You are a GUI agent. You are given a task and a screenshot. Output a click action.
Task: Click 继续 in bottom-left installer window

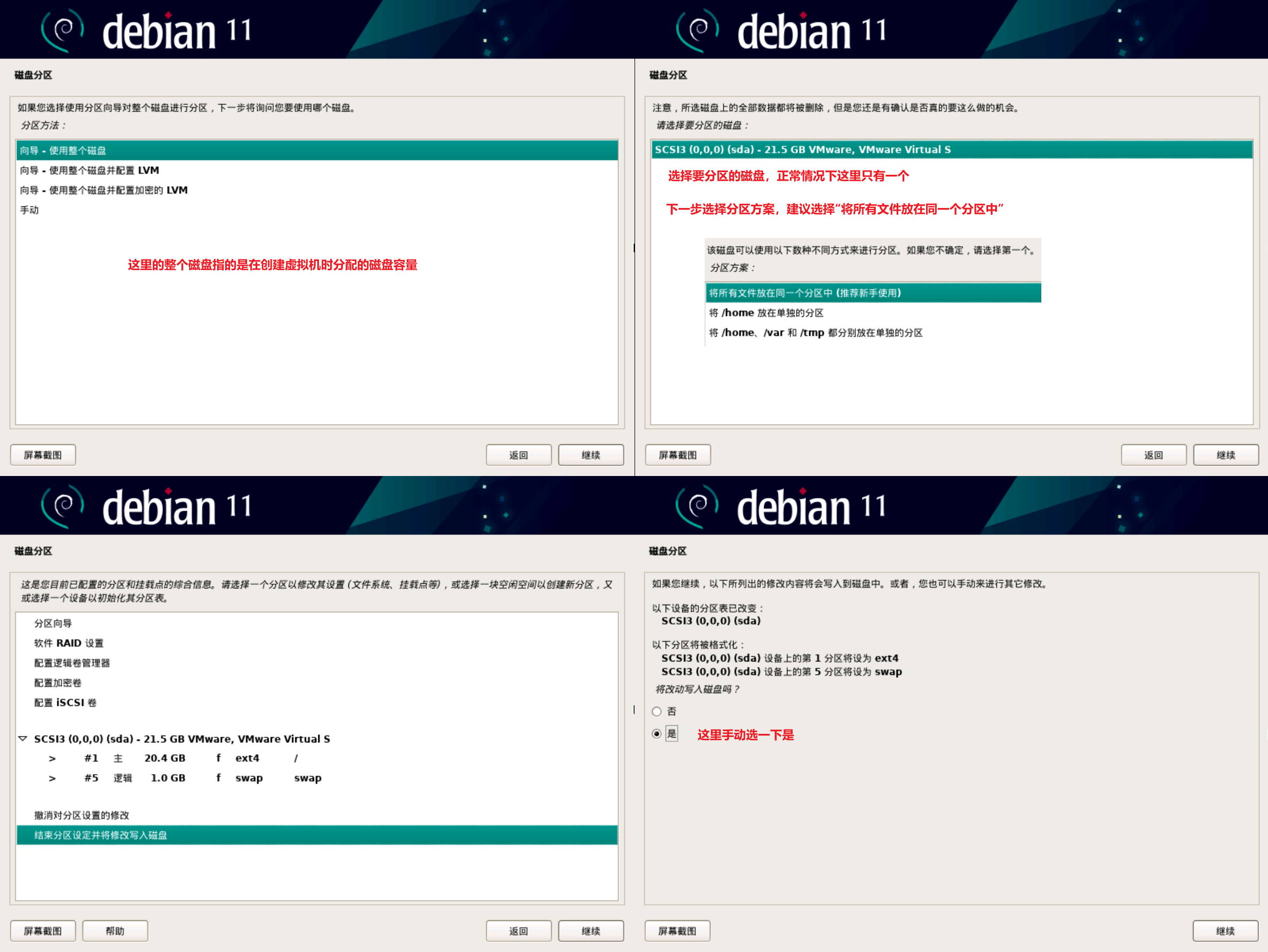[x=591, y=931]
